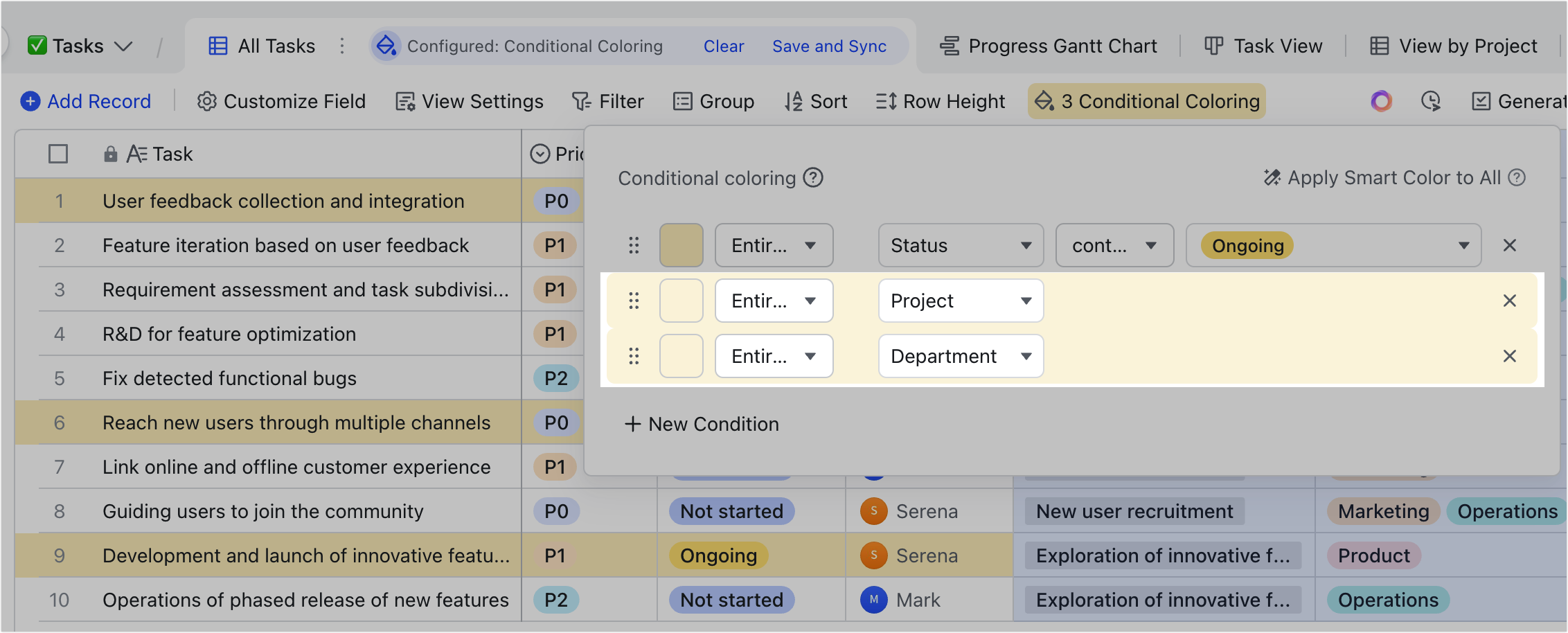1568x633 pixels.
Task: Toggle the lock icon on the Task column
Action: coord(111,154)
